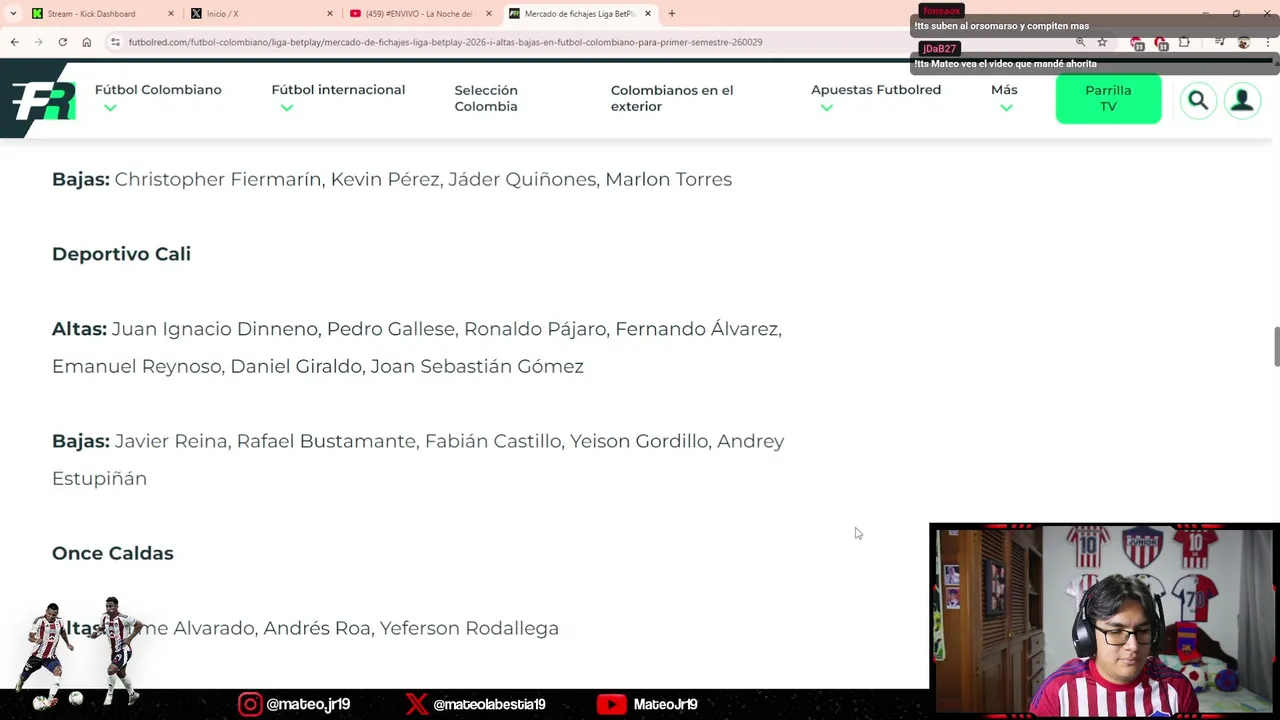Viewport: 1280px width, 720px height.
Task: Go back with browser back arrow
Action: point(14,42)
